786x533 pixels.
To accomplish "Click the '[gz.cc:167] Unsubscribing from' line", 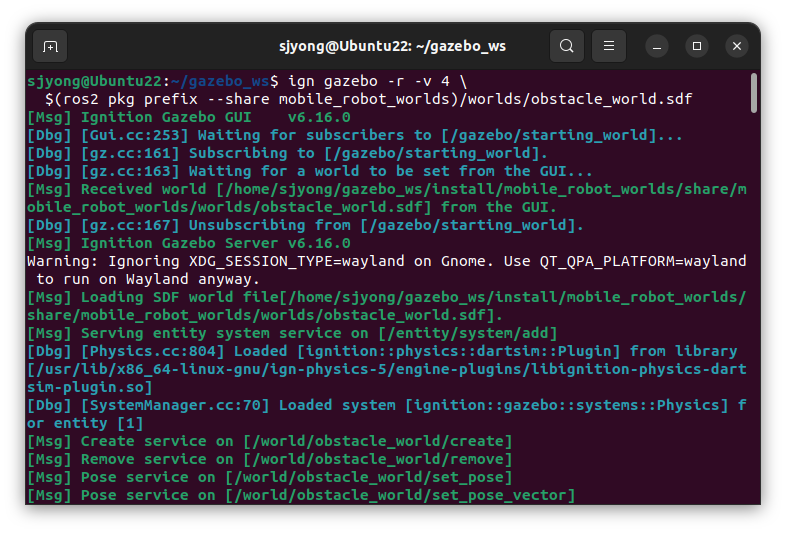I will click(305, 226).
